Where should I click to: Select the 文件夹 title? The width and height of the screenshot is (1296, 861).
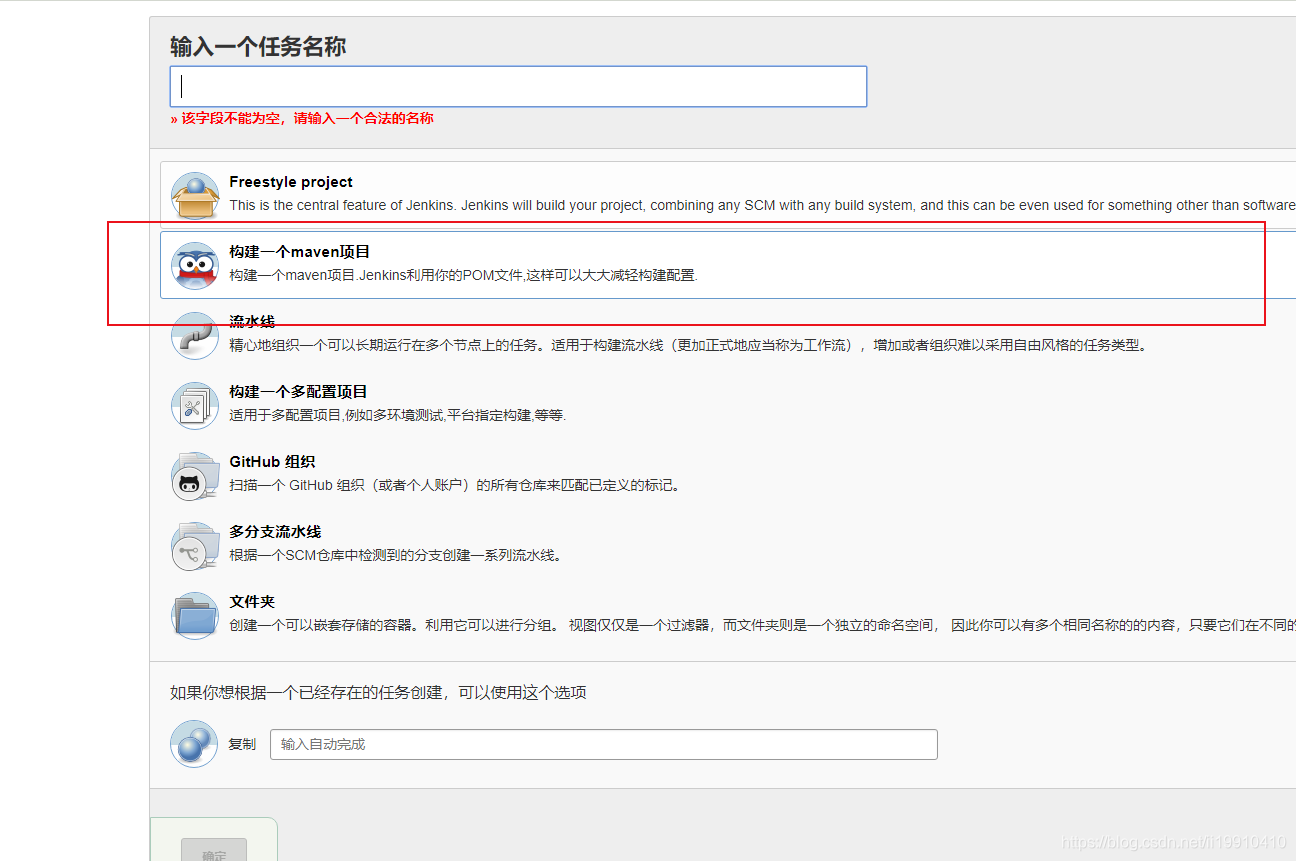(x=252, y=602)
